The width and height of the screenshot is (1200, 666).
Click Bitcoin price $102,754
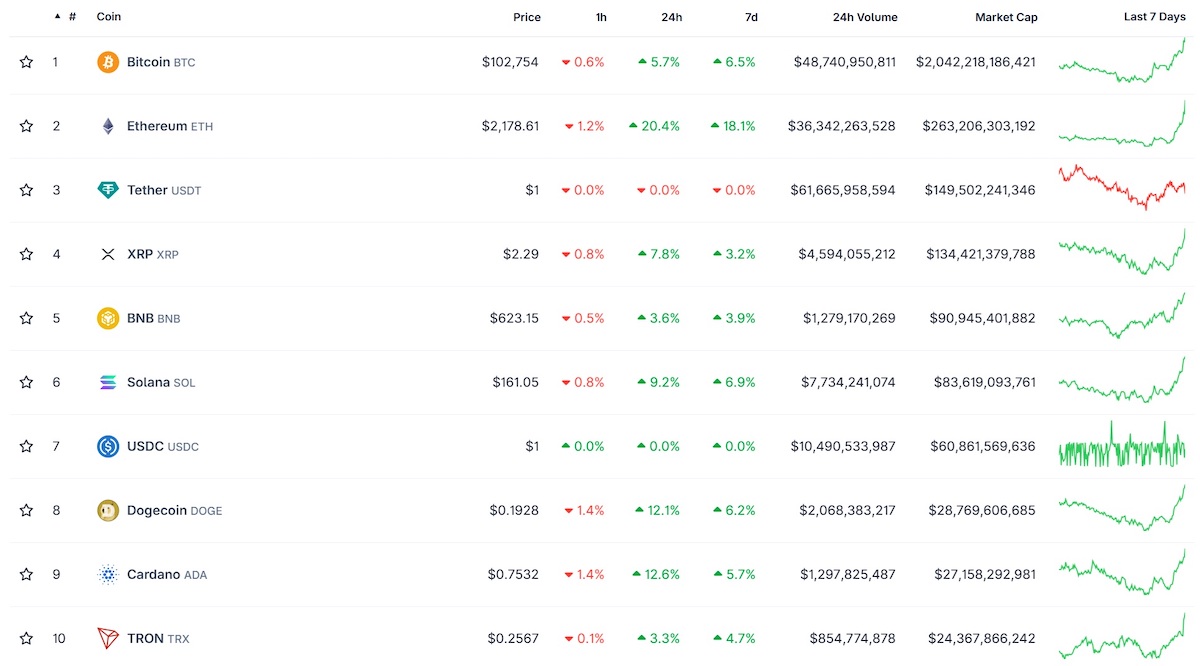pos(510,62)
